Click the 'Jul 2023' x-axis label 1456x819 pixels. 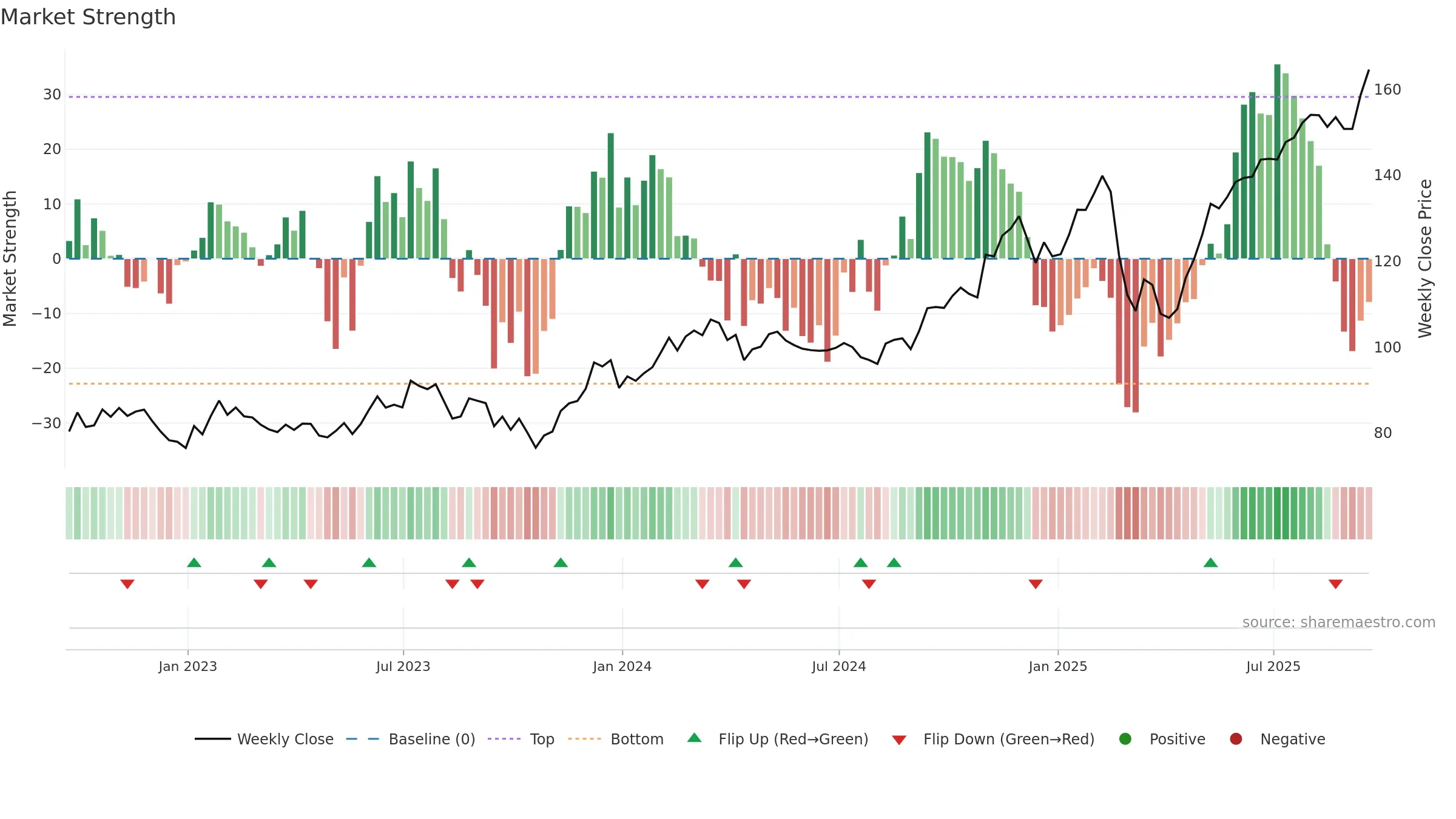pyautogui.click(x=403, y=667)
